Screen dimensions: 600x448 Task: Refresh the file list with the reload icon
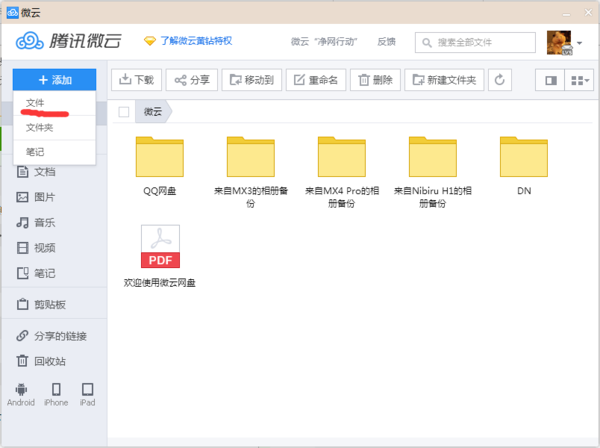click(500, 80)
